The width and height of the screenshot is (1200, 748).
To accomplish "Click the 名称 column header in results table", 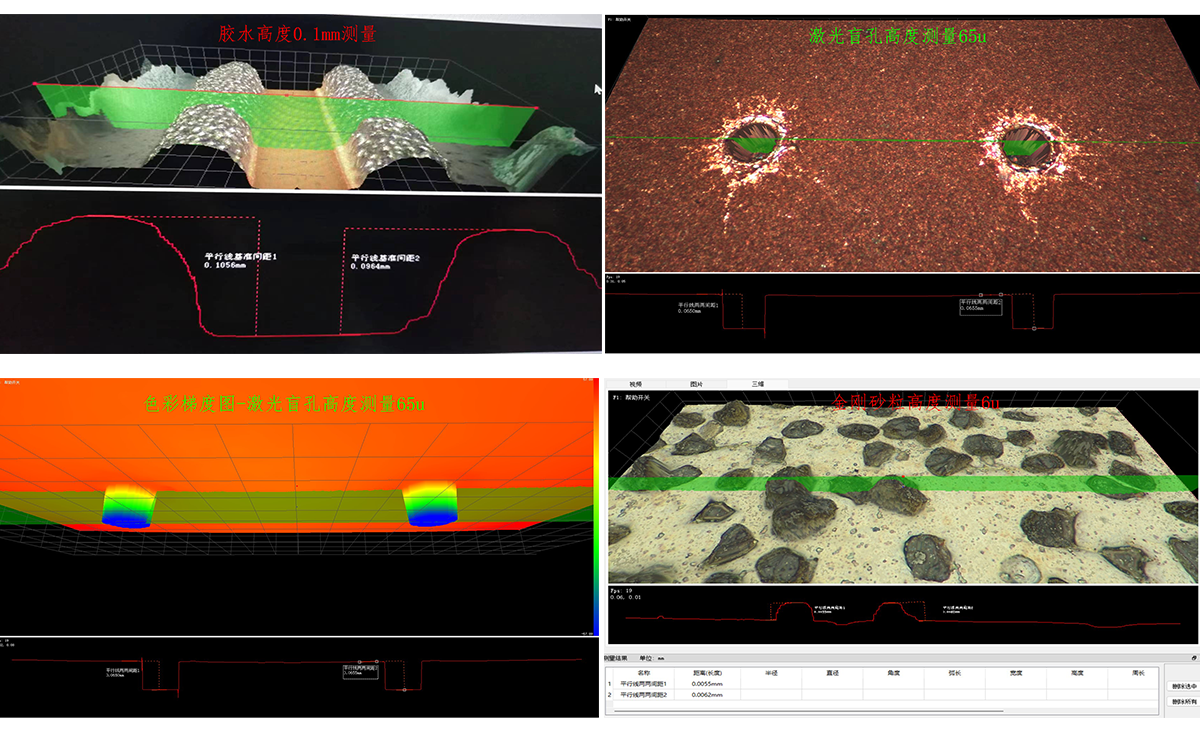I will 643,673.
